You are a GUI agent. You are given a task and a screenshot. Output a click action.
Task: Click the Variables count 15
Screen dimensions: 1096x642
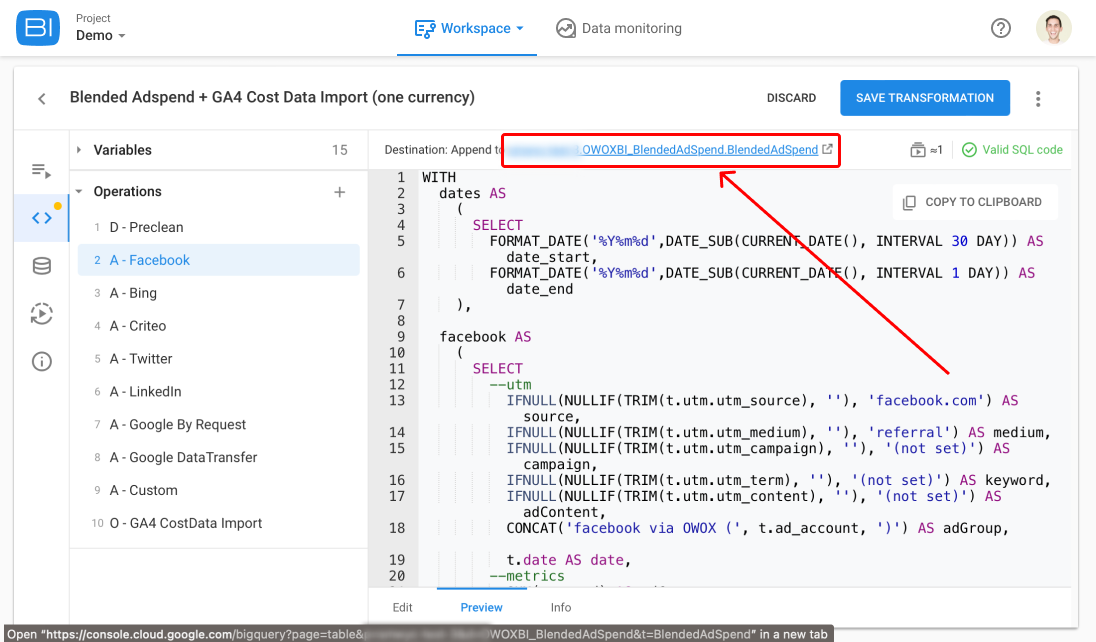pos(340,150)
